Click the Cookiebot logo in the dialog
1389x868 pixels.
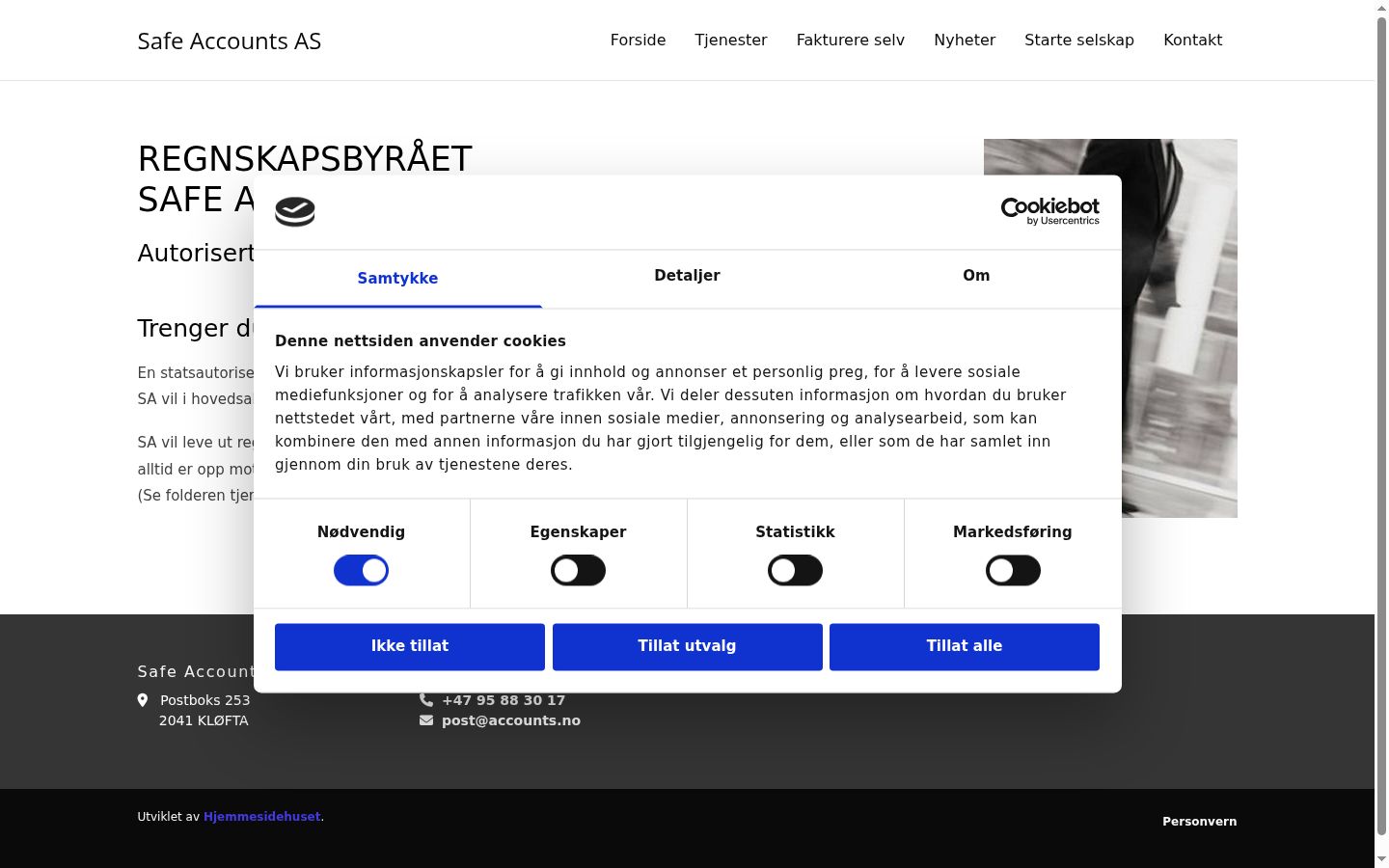[1049, 211]
